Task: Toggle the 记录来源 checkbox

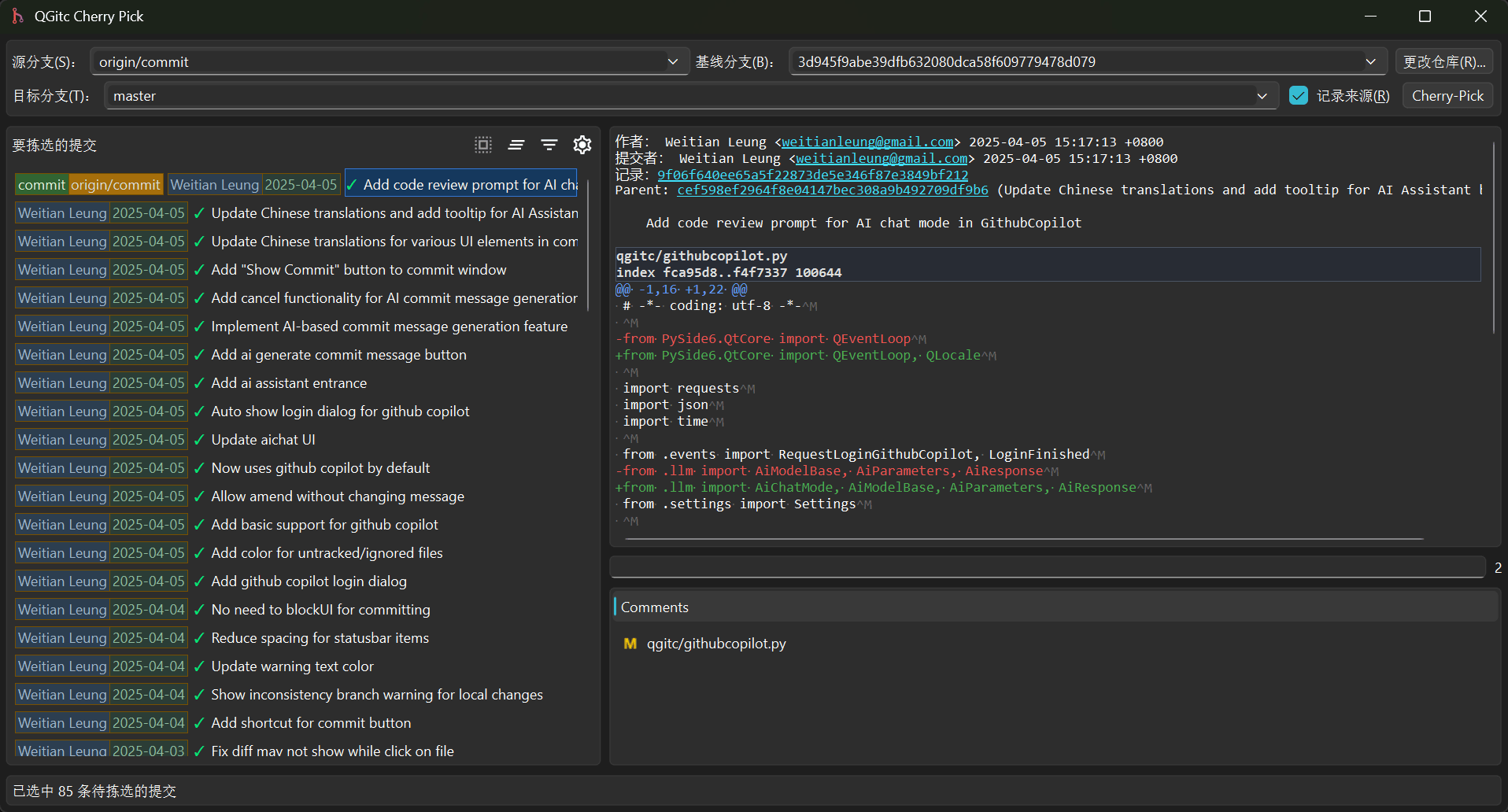Action: pos(1299,96)
